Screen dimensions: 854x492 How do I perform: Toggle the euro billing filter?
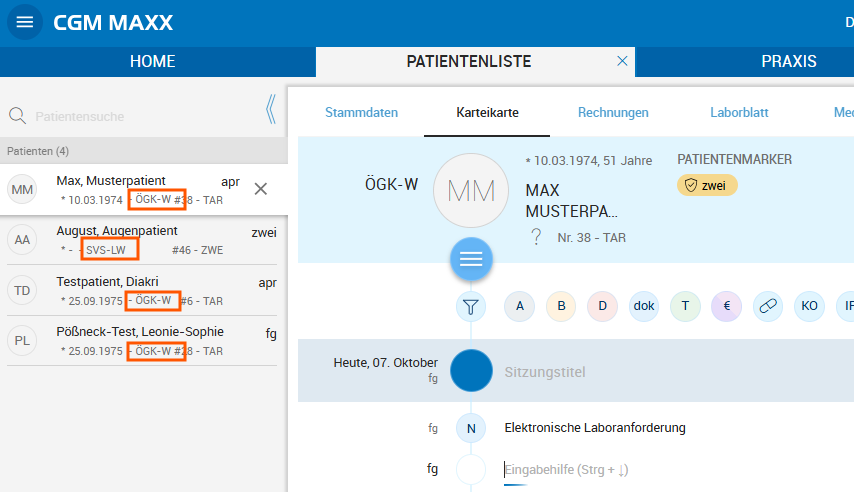point(727,307)
